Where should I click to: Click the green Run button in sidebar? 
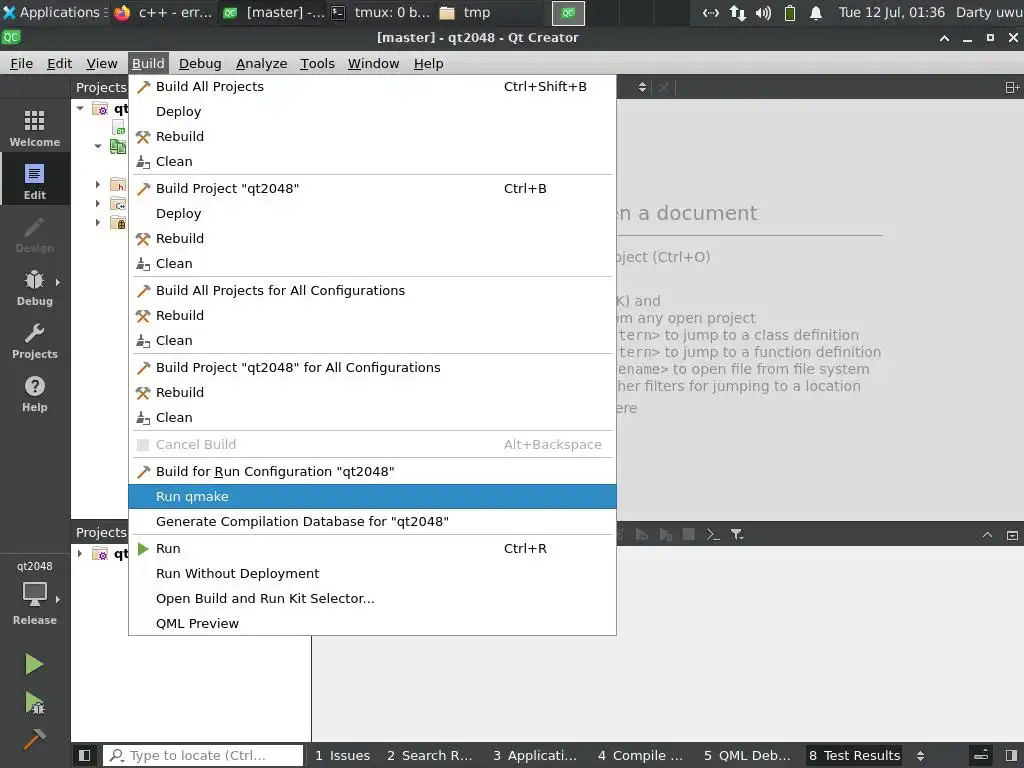click(x=34, y=664)
